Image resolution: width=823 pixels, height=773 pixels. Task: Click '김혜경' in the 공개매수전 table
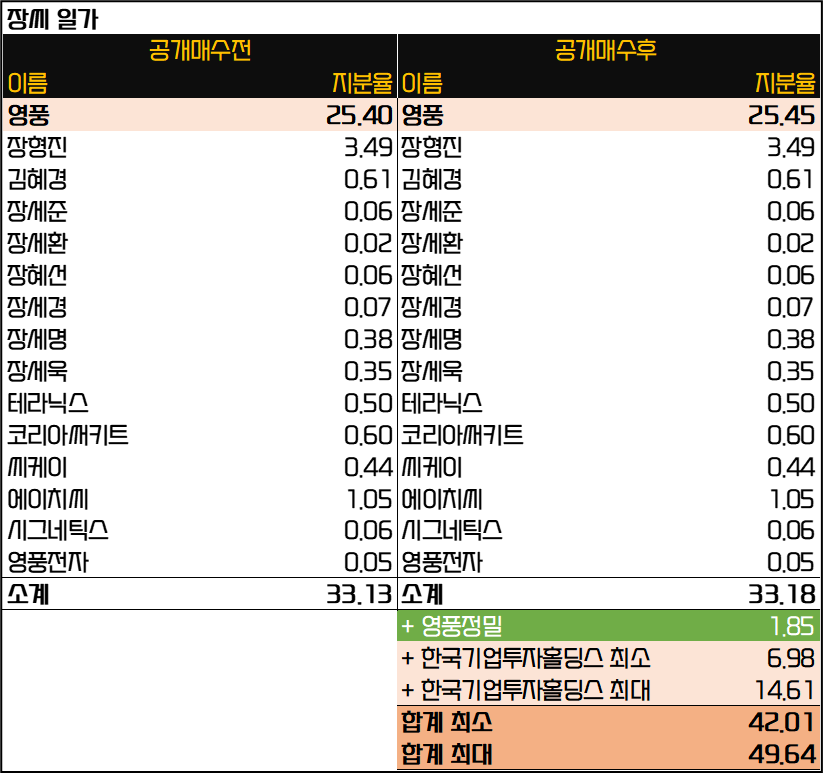[37, 179]
